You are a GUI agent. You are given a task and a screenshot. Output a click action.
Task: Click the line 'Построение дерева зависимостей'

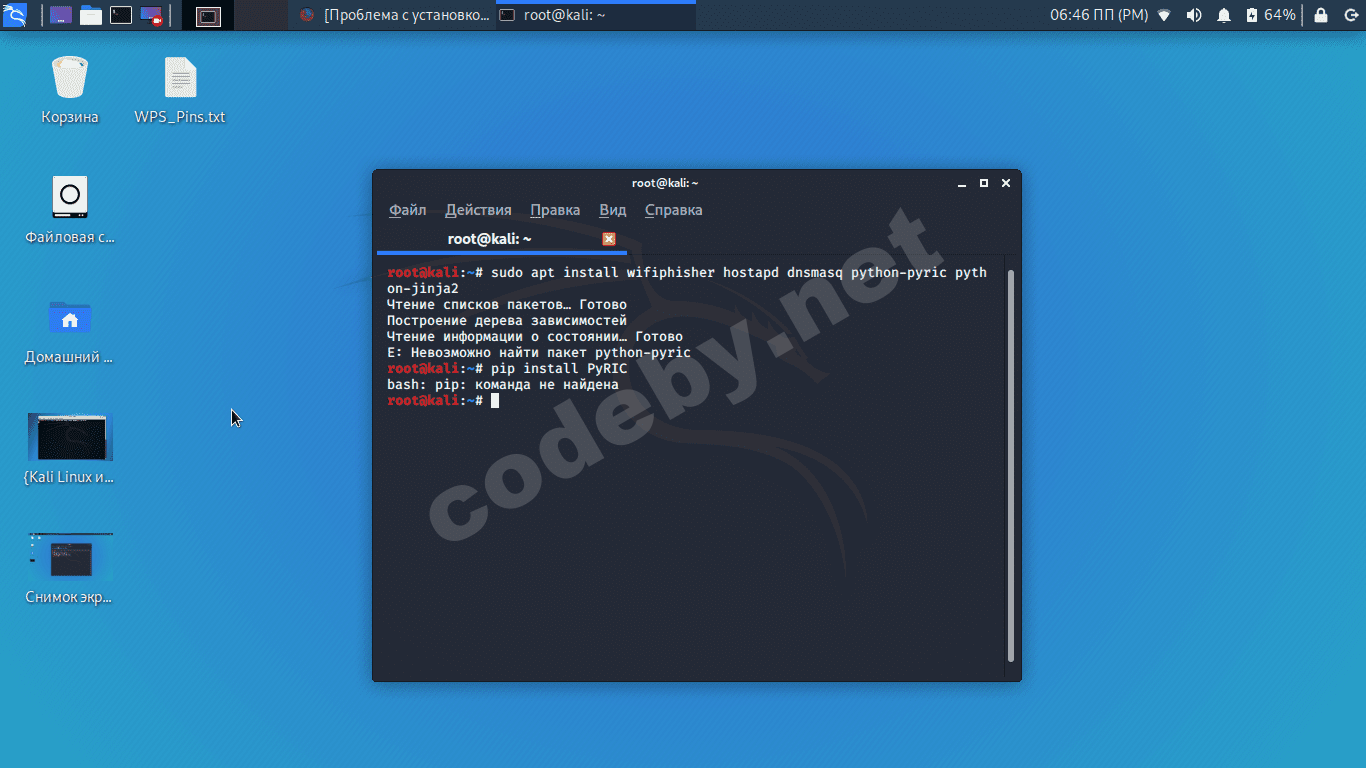[507, 321]
